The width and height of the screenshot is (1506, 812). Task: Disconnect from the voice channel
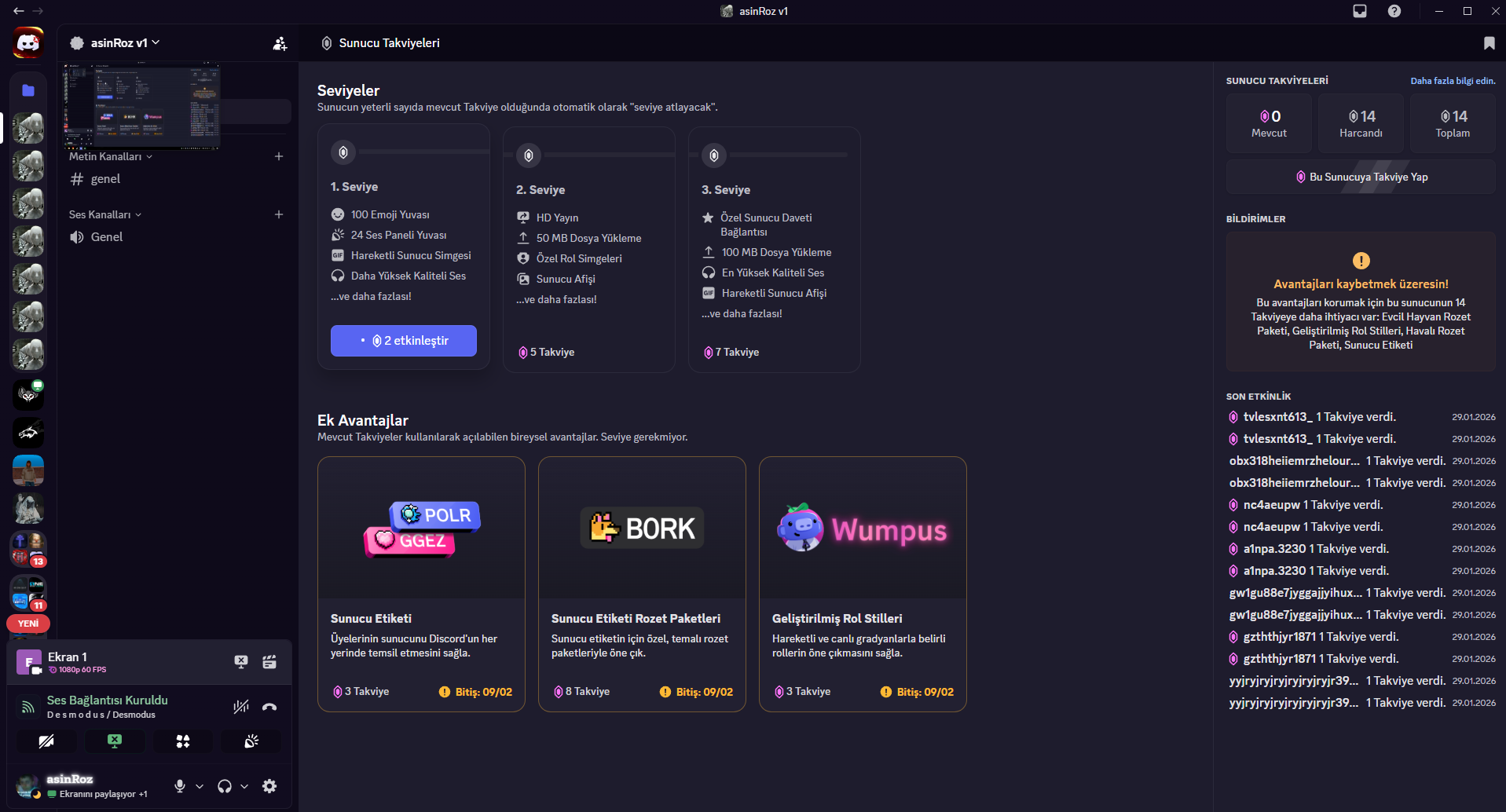pos(269,707)
